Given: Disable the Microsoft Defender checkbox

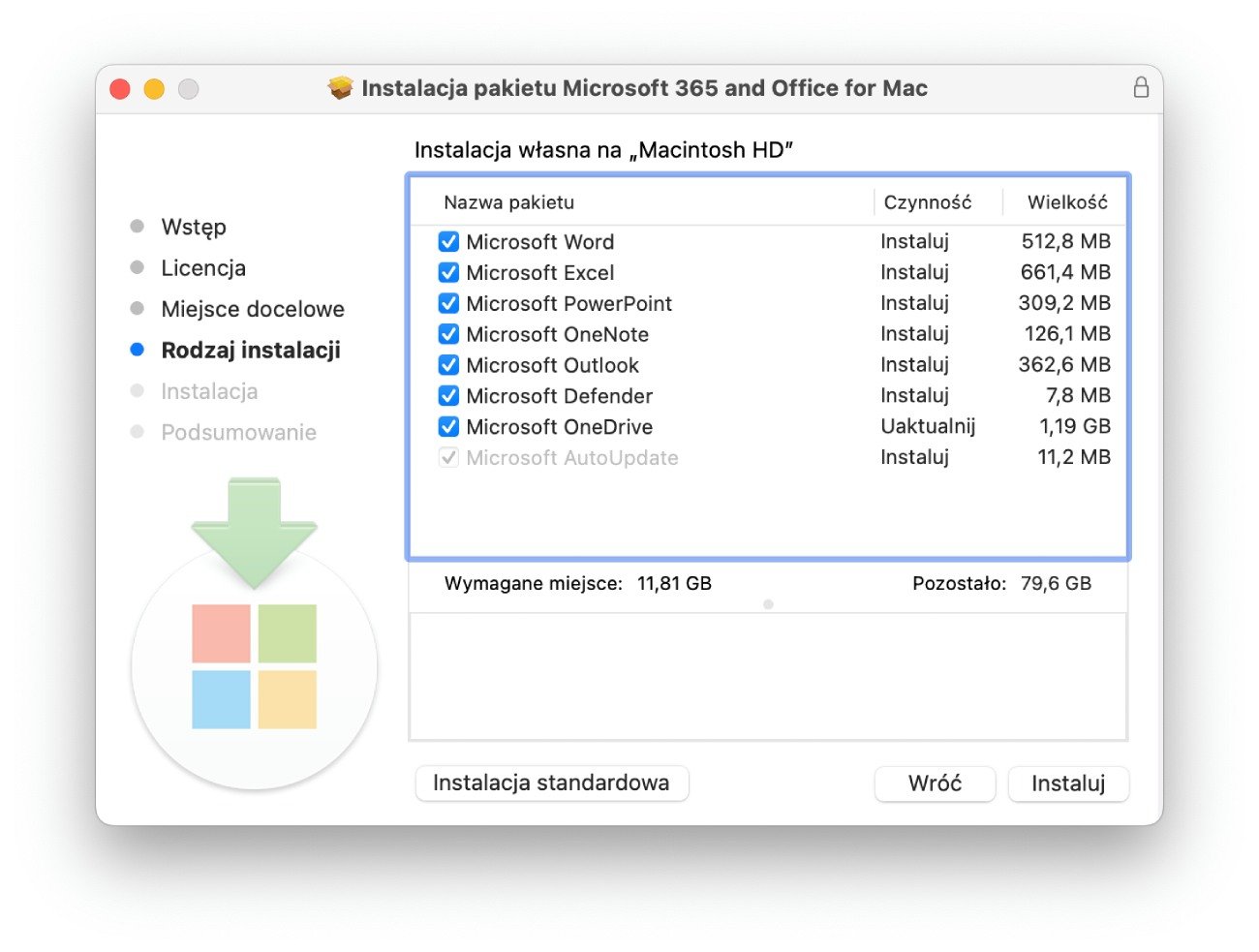Looking at the screenshot, I should click(448, 395).
